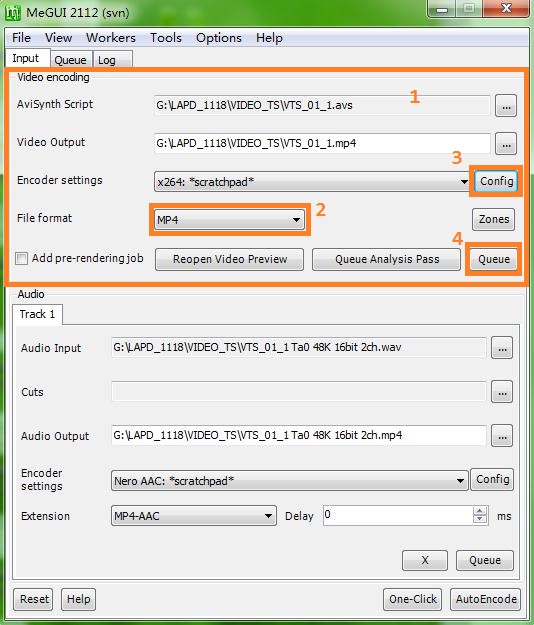
Task: Enable Add pre-rendering job checkbox
Action: (x=21, y=258)
